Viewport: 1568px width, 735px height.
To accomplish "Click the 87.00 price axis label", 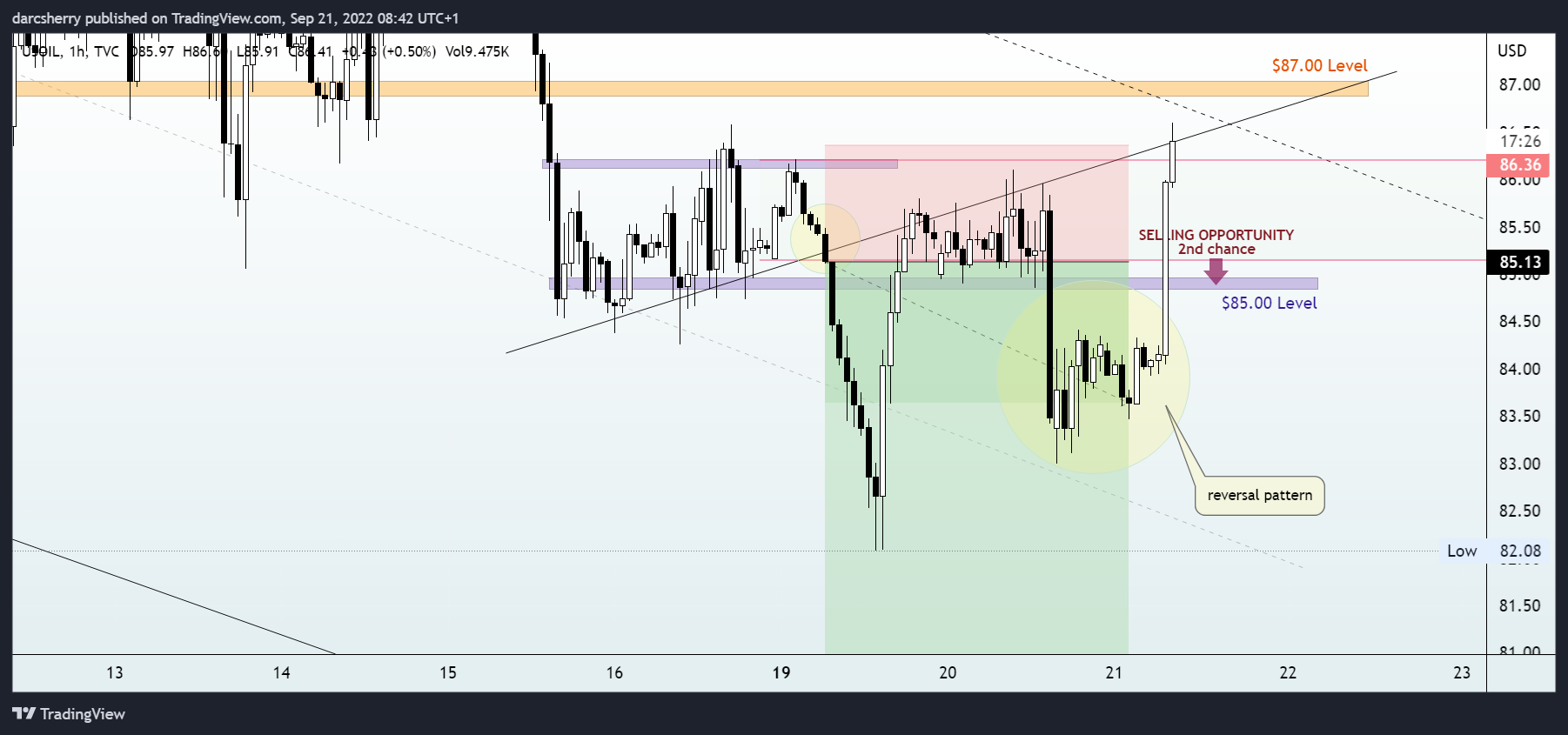I will coord(1519,85).
